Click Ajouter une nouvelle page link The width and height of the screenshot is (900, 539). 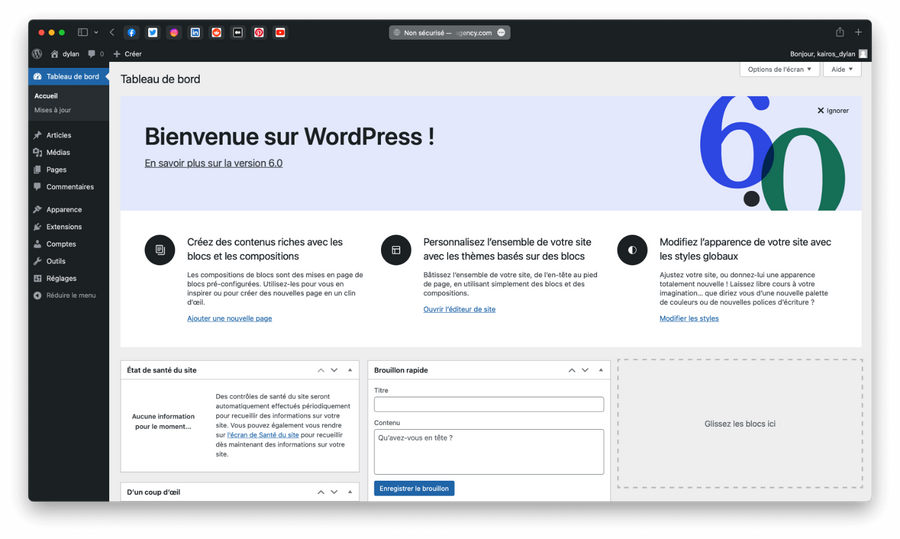(x=230, y=318)
